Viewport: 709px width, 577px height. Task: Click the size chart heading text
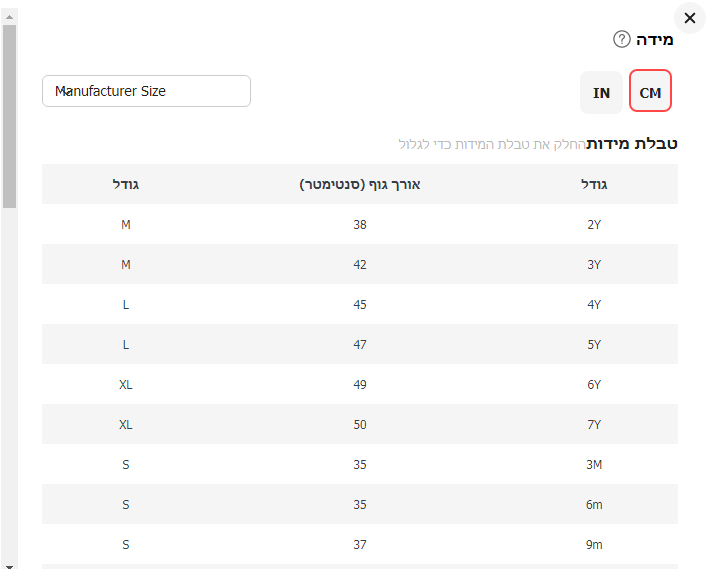pos(632,143)
